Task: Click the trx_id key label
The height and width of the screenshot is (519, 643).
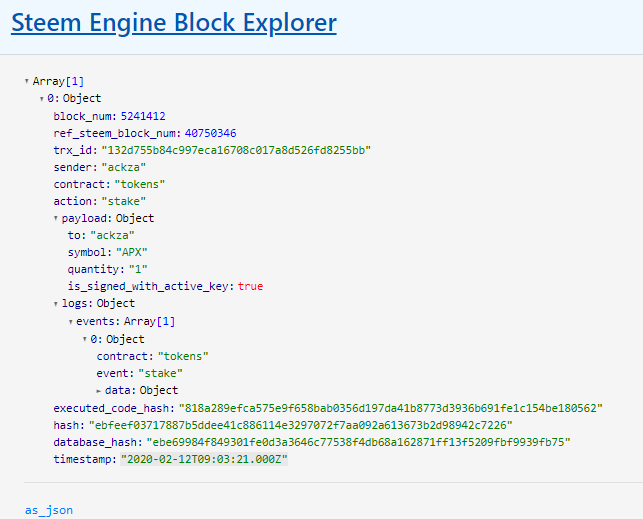Action: point(75,150)
